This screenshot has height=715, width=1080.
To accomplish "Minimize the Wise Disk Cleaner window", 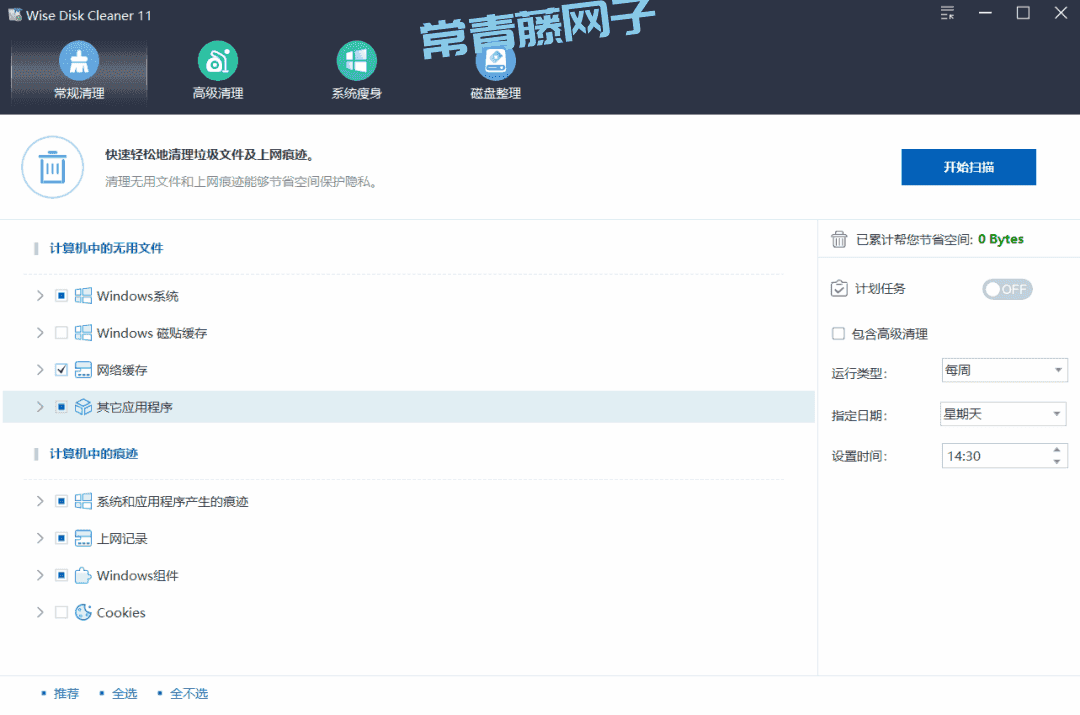I will point(986,13).
